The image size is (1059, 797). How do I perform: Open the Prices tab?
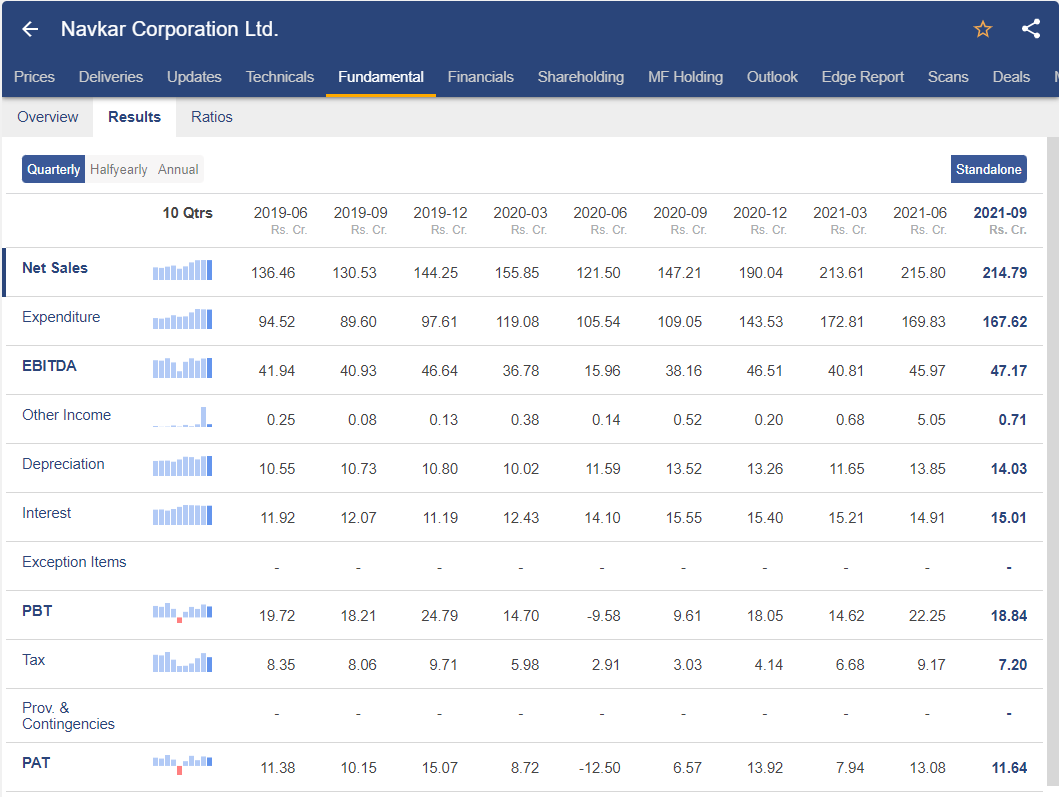coord(34,77)
